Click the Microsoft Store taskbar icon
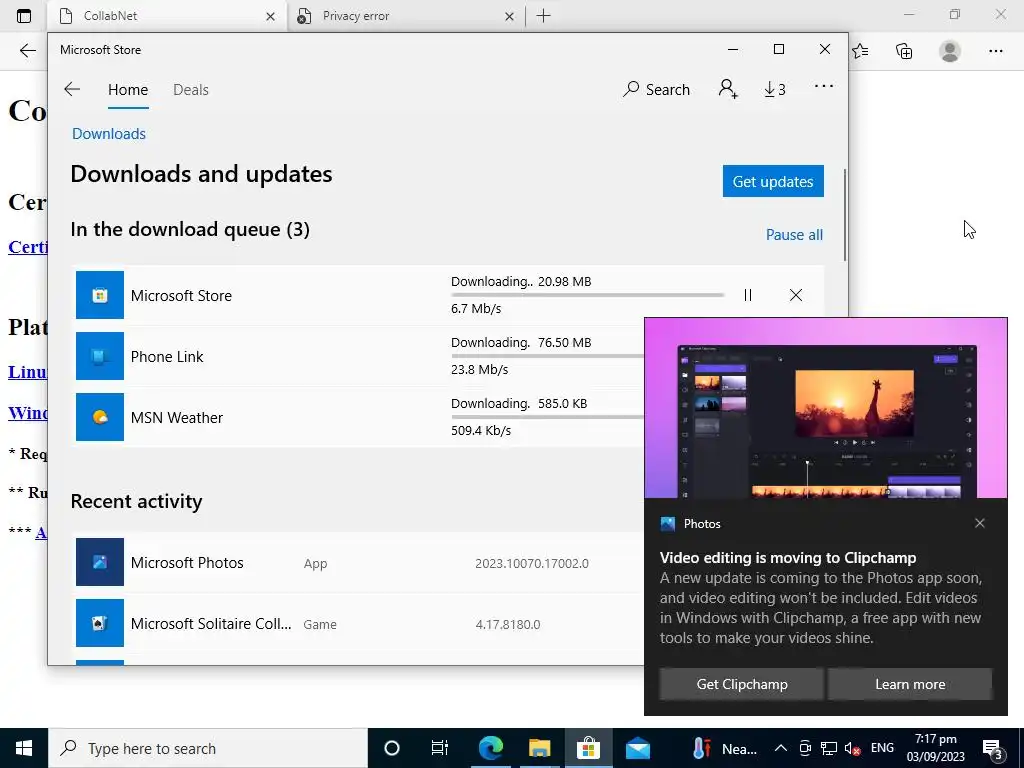The image size is (1024, 768). 588,748
